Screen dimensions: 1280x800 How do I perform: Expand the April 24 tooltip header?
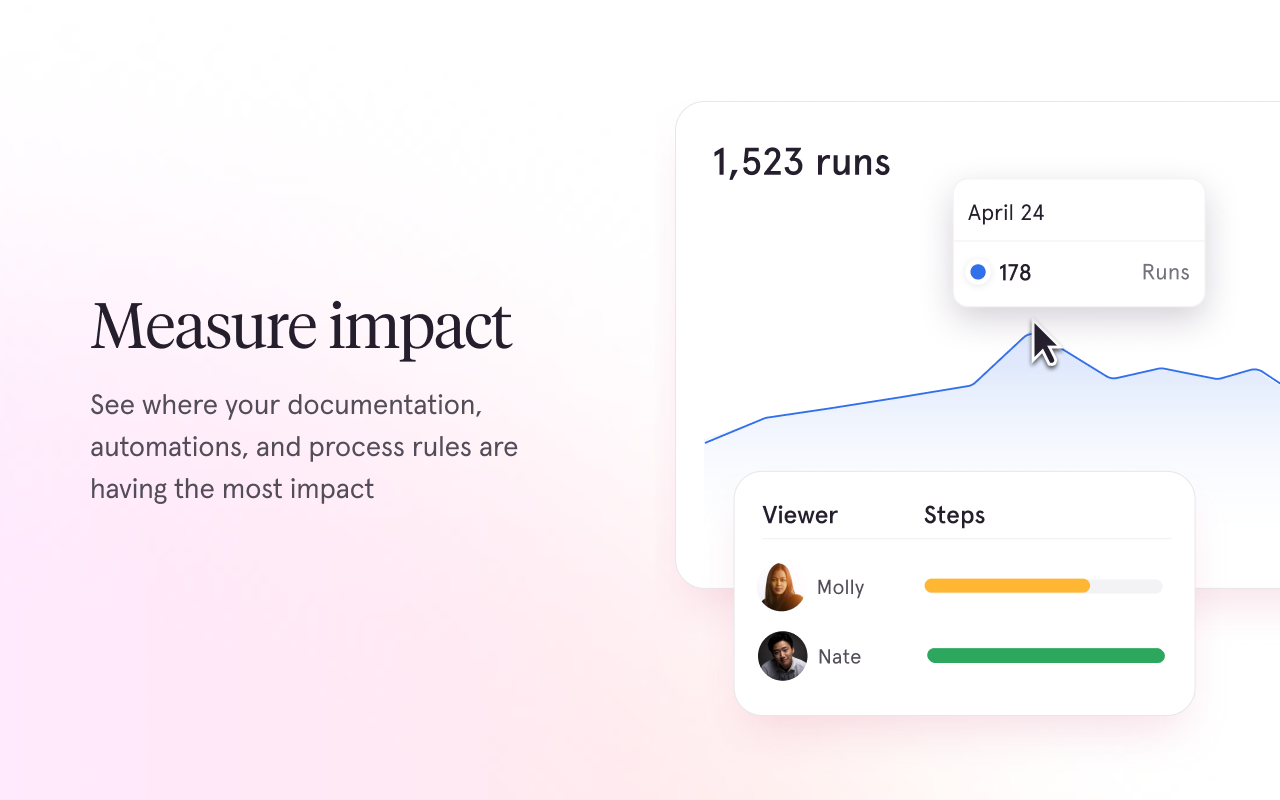[x=1005, y=212]
